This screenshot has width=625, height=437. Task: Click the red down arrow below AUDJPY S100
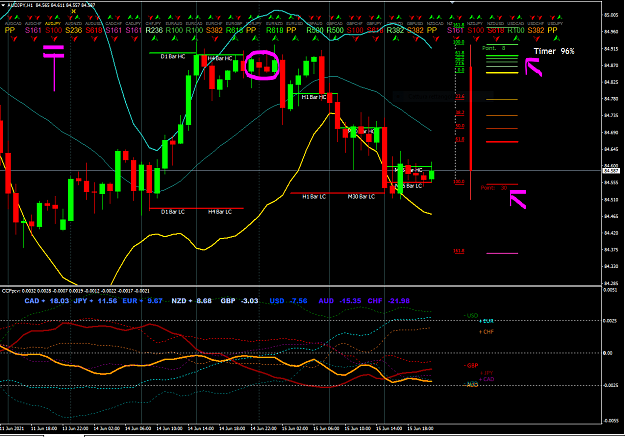(54, 39)
